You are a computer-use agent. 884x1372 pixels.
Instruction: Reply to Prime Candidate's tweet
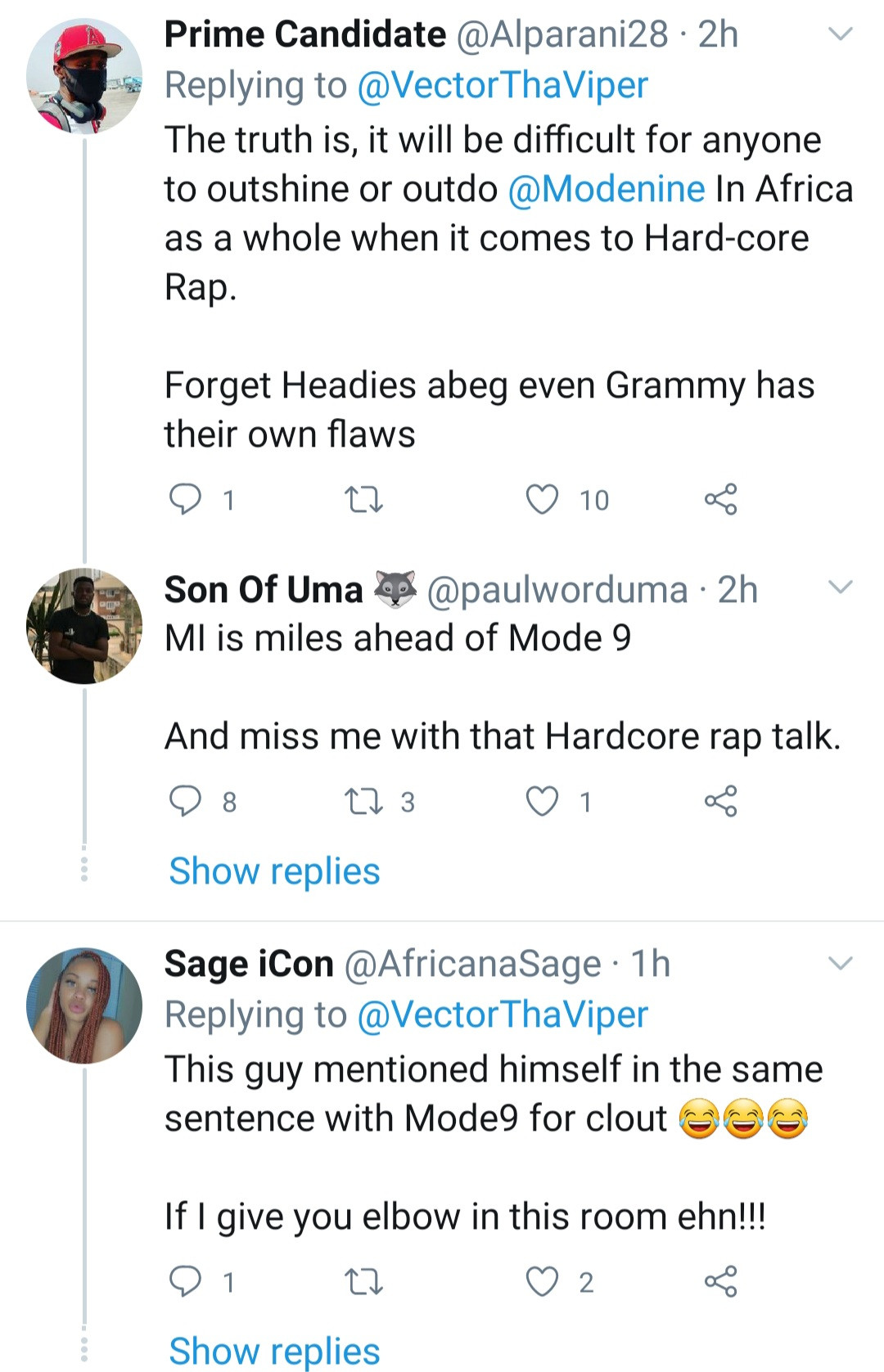tap(185, 499)
